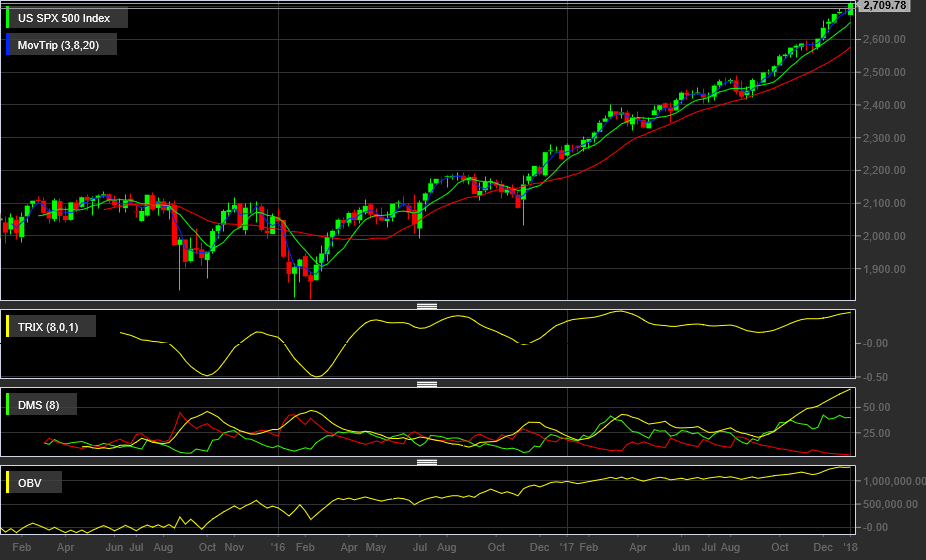Viewport: 926px width, 560px height.
Task: Click the May label on time axis
Action: [376, 548]
